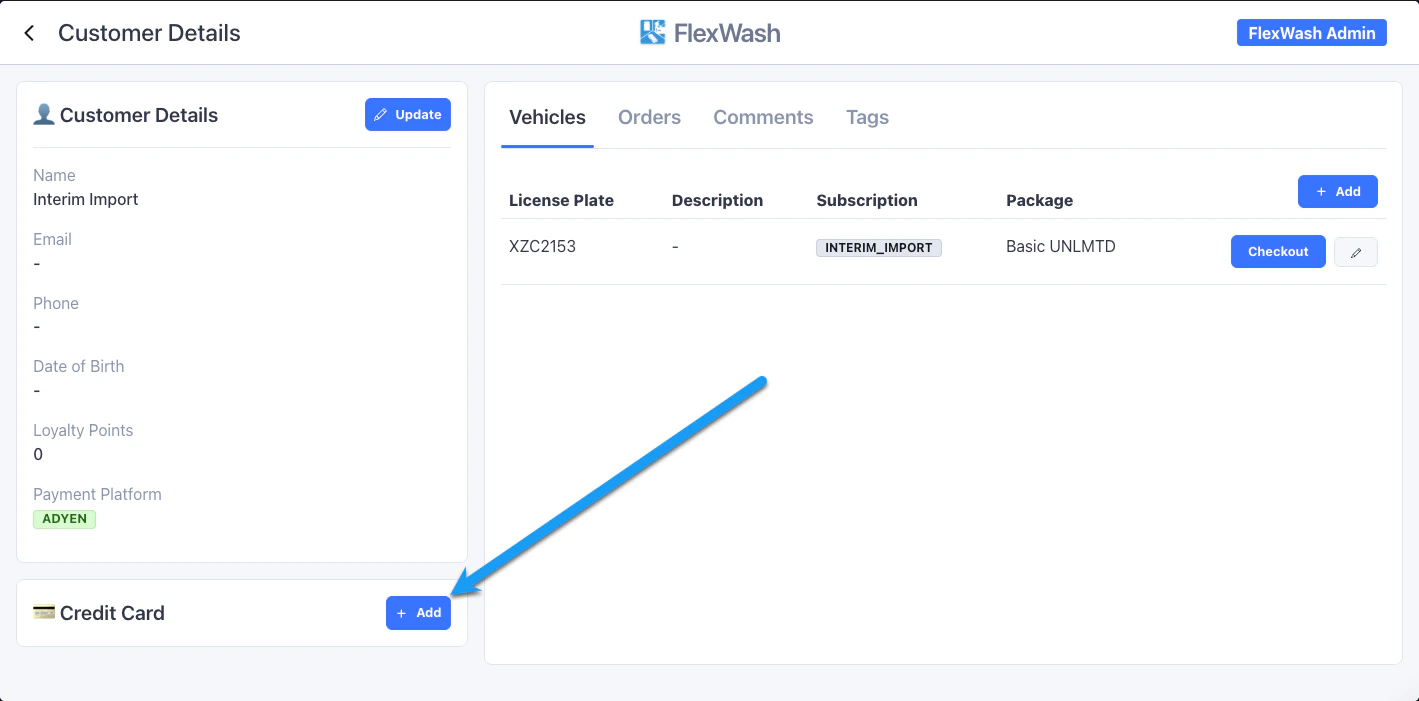Select the license plate XZC2153
1419x701 pixels.
click(x=542, y=246)
